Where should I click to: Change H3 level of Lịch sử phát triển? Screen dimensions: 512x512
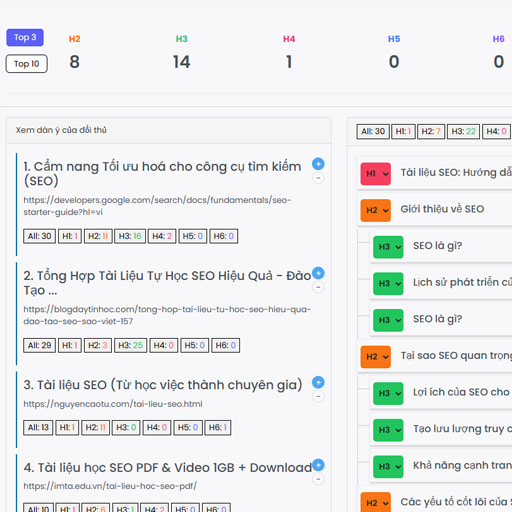coord(388,284)
